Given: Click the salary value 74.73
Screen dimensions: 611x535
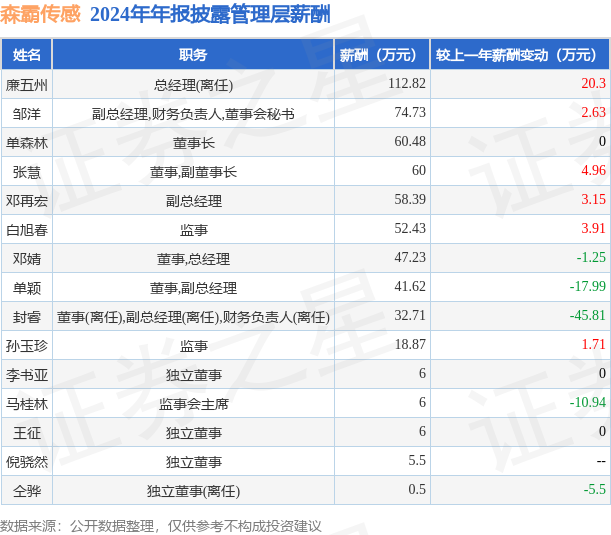Looking at the screenshot, I should click(x=410, y=112).
